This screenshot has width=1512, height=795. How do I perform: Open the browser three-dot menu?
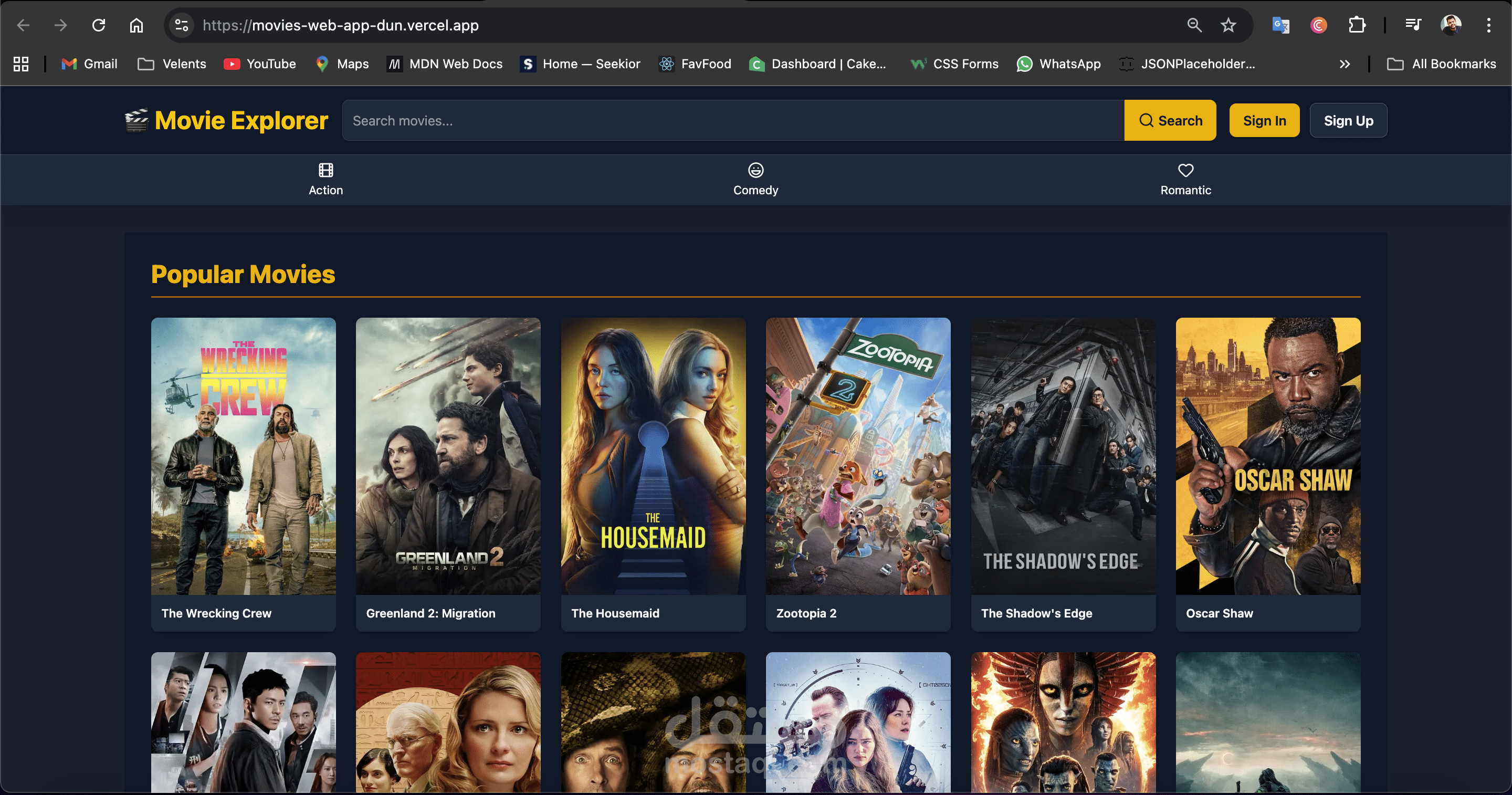(1490, 25)
